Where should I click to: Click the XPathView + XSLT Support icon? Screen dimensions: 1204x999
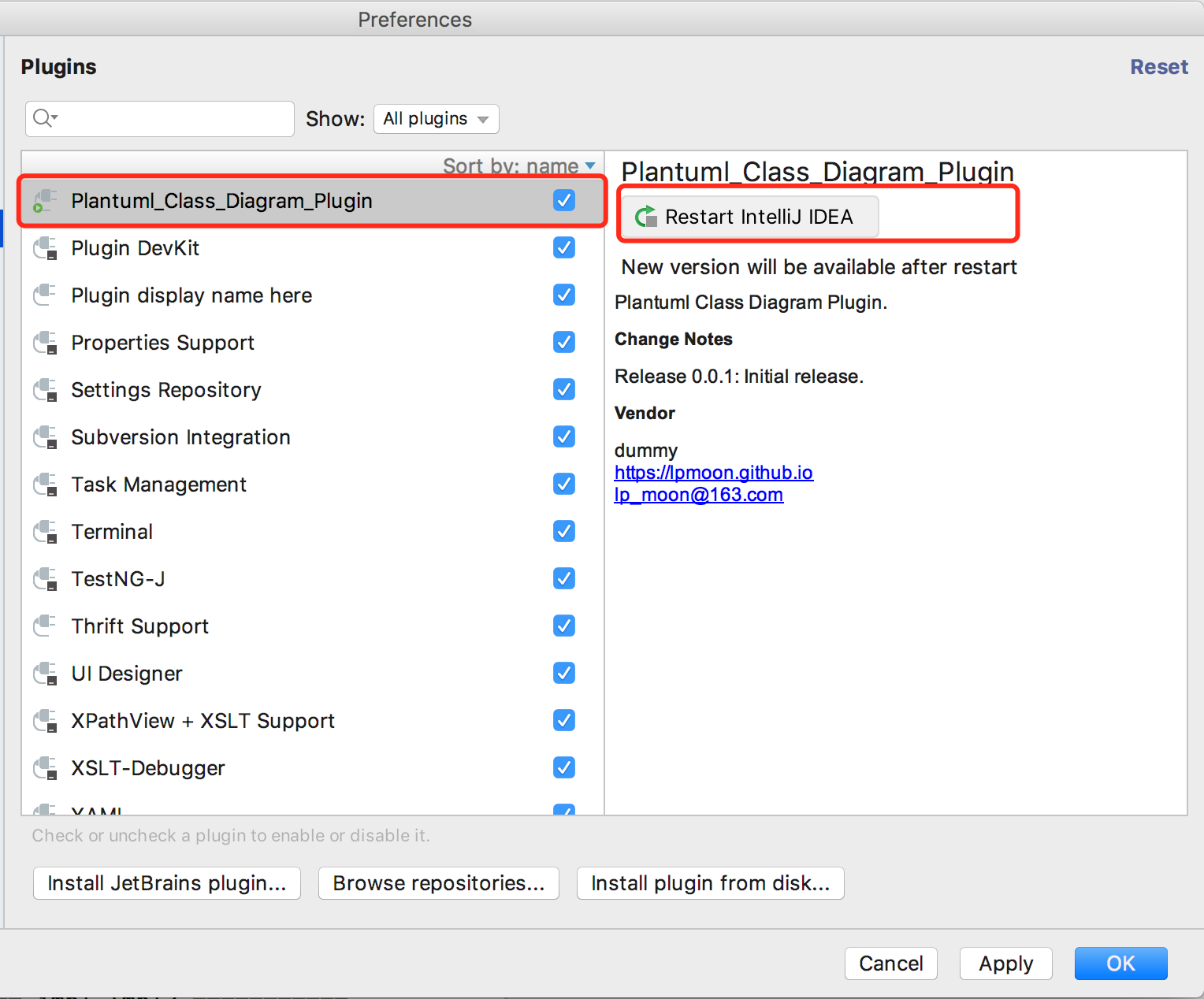click(x=45, y=721)
